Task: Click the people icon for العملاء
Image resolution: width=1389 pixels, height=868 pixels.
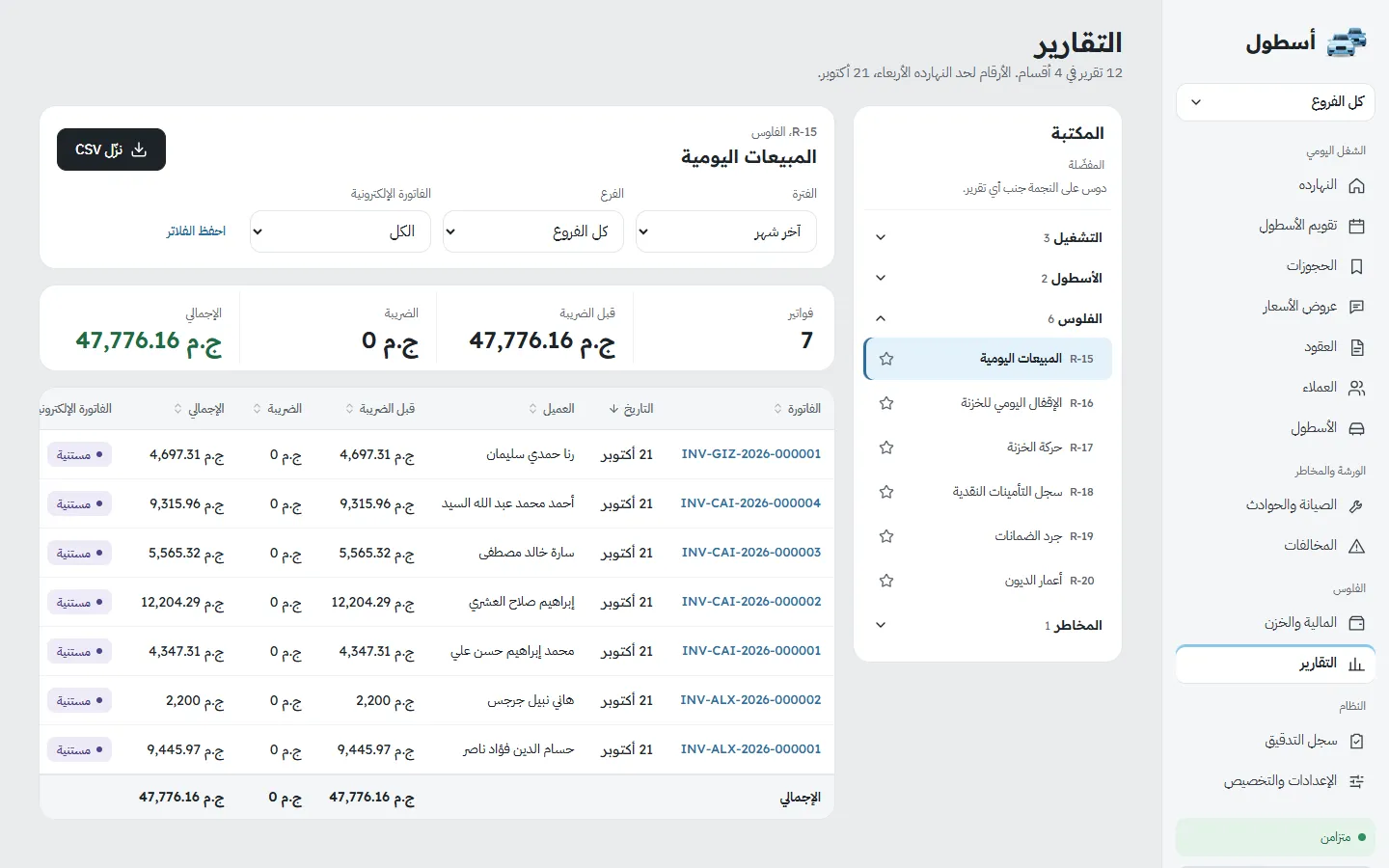Action: pyautogui.click(x=1356, y=388)
